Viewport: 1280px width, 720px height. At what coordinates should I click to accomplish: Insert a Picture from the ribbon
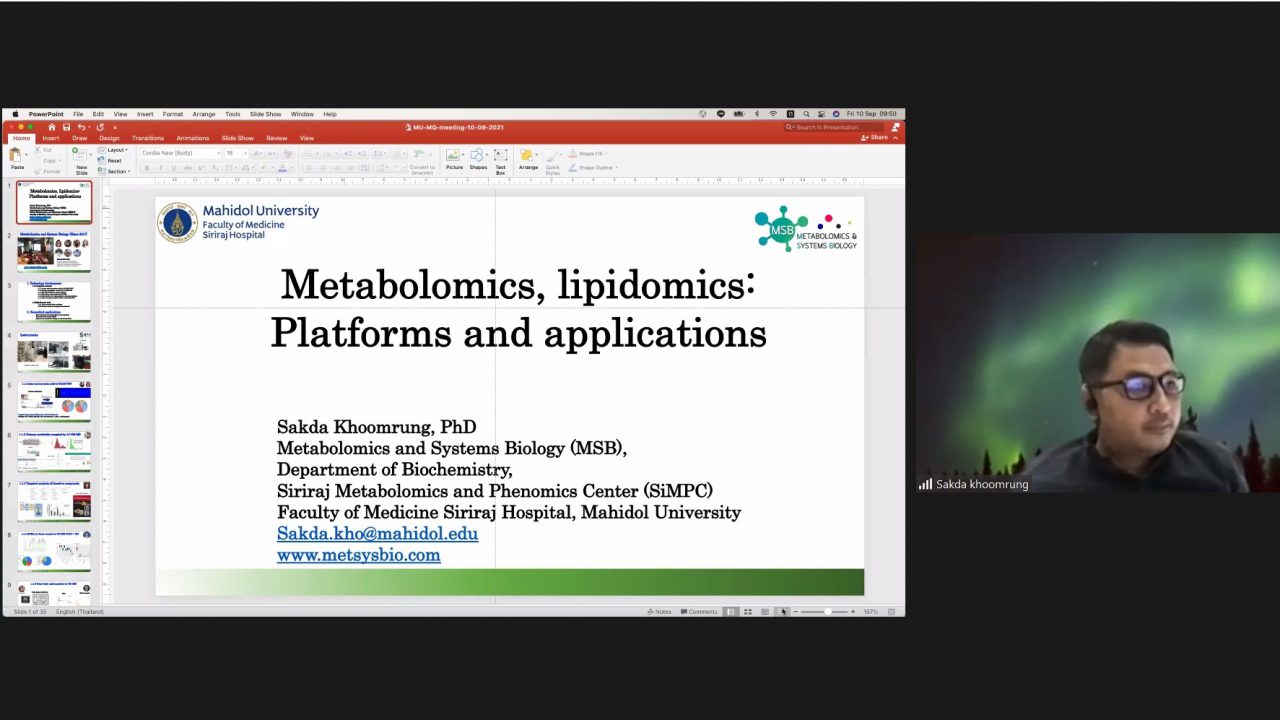[454, 157]
